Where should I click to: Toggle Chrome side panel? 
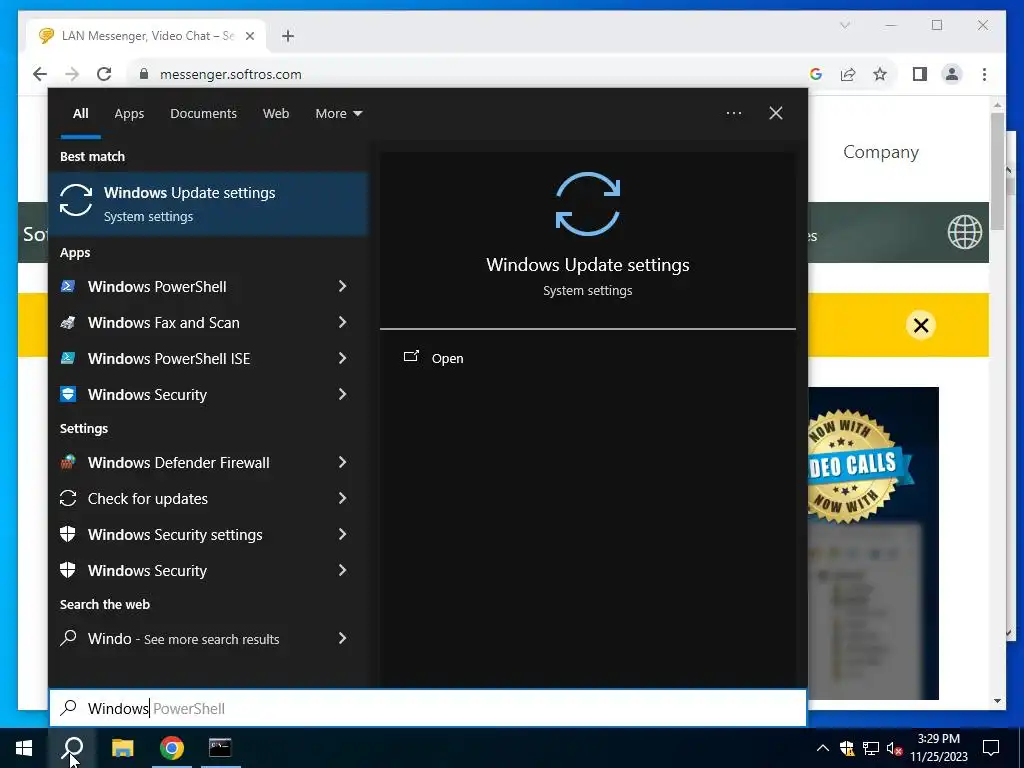click(x=920, y=74)
